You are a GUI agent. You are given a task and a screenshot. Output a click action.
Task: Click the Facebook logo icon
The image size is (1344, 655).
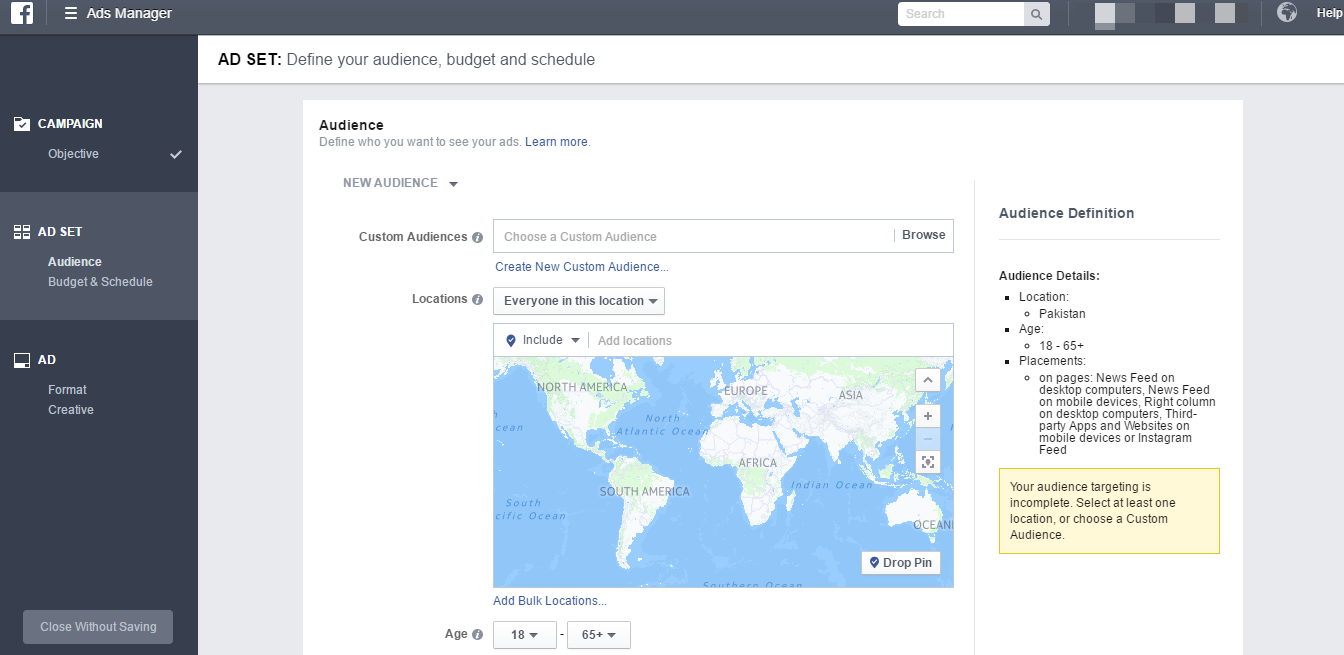pos(22,13)
